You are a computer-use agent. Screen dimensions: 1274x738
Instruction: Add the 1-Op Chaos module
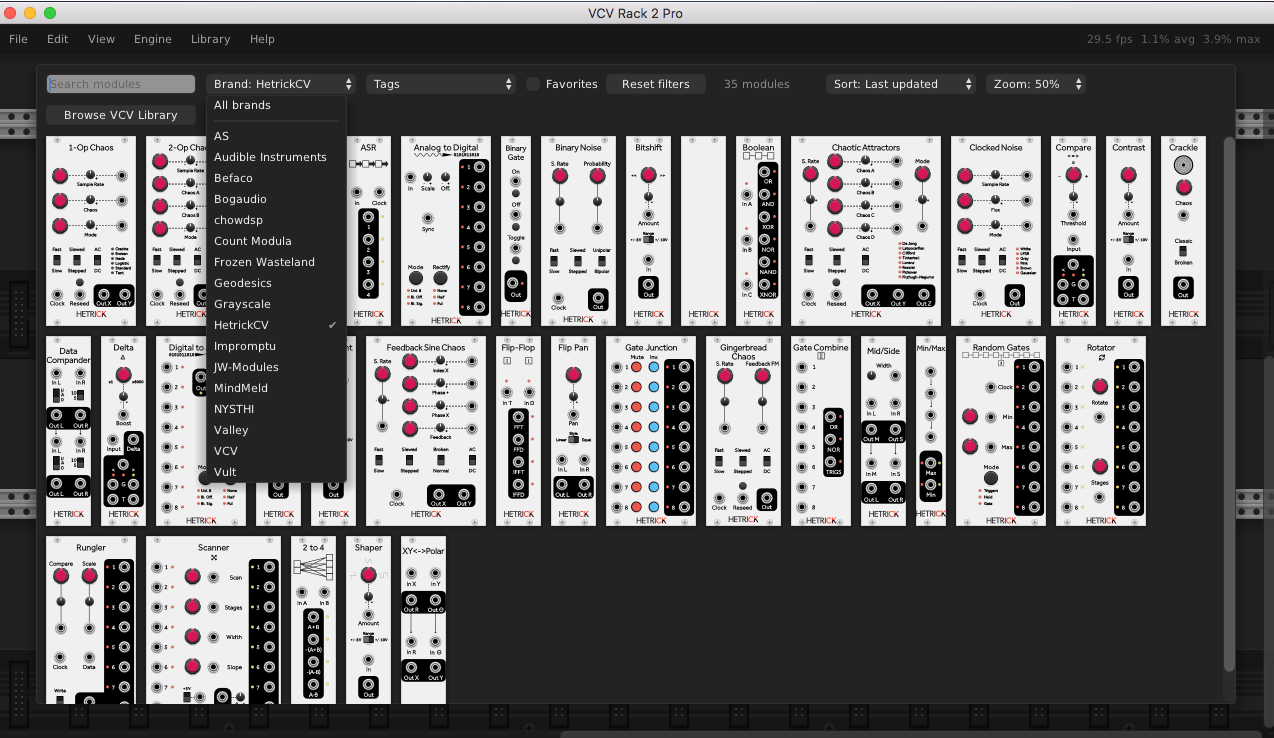tap(91, 231)
